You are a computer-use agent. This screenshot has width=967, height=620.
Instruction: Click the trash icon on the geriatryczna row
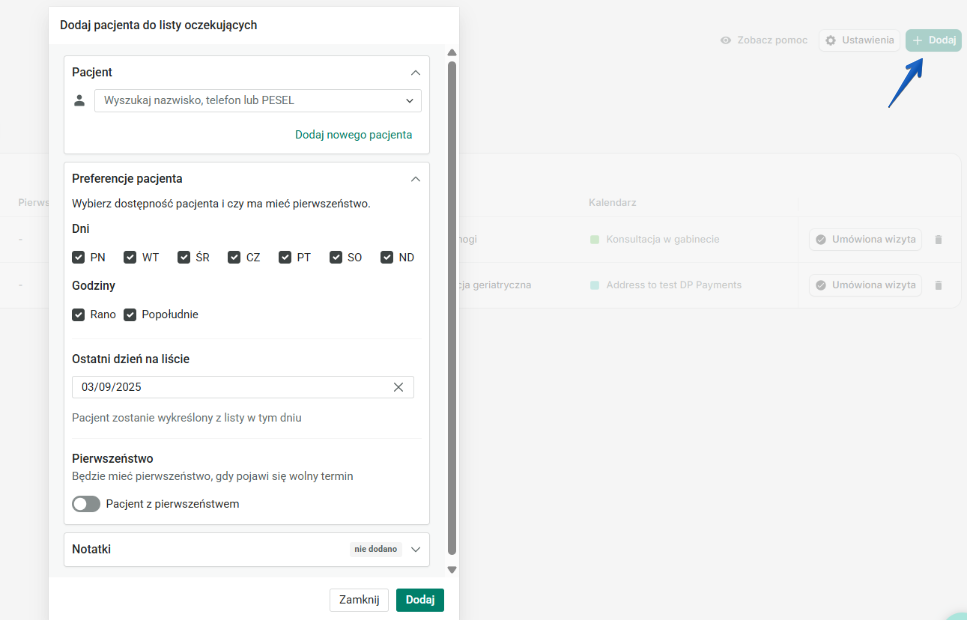point(938,285)
